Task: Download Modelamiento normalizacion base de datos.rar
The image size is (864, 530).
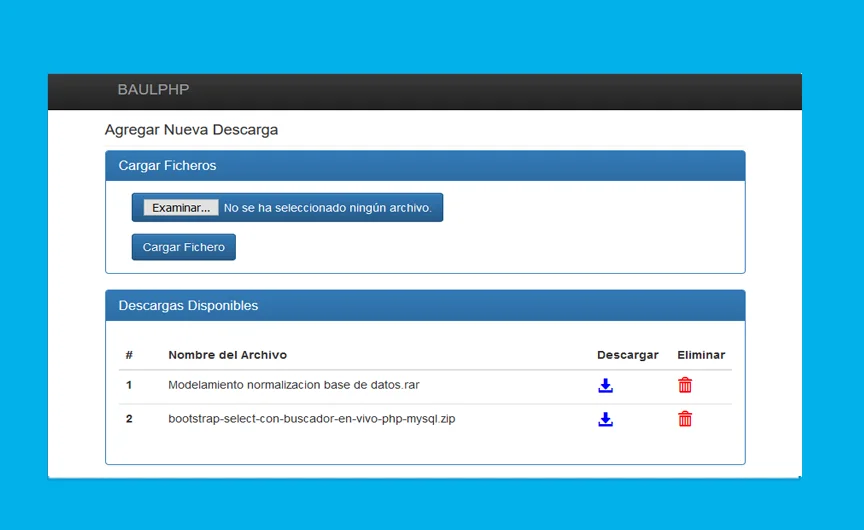Action: [605, 385]
